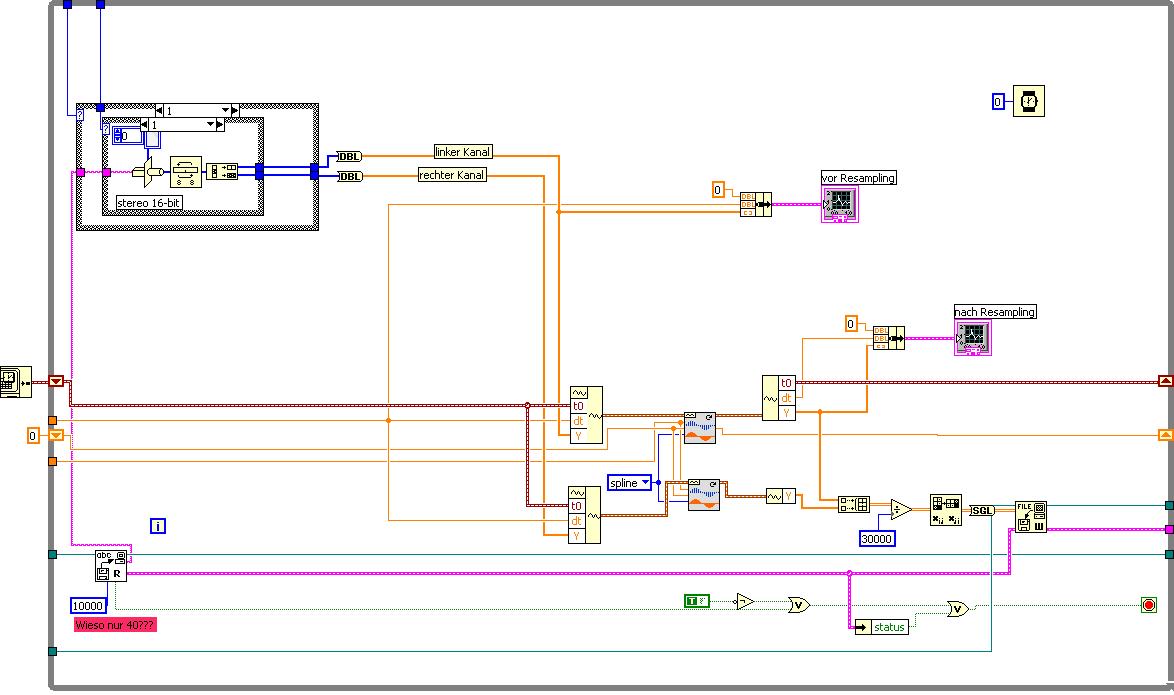Toggle the green T boolean constant
Image resolution: width=1174 pixels, height=695 pixels.
696,601
